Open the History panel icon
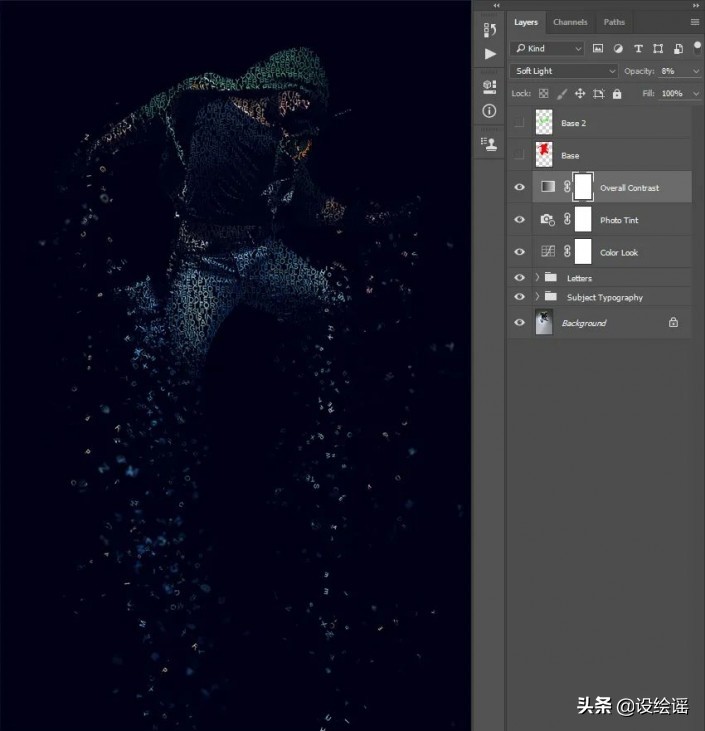The image size is (705, 731). 489,30
